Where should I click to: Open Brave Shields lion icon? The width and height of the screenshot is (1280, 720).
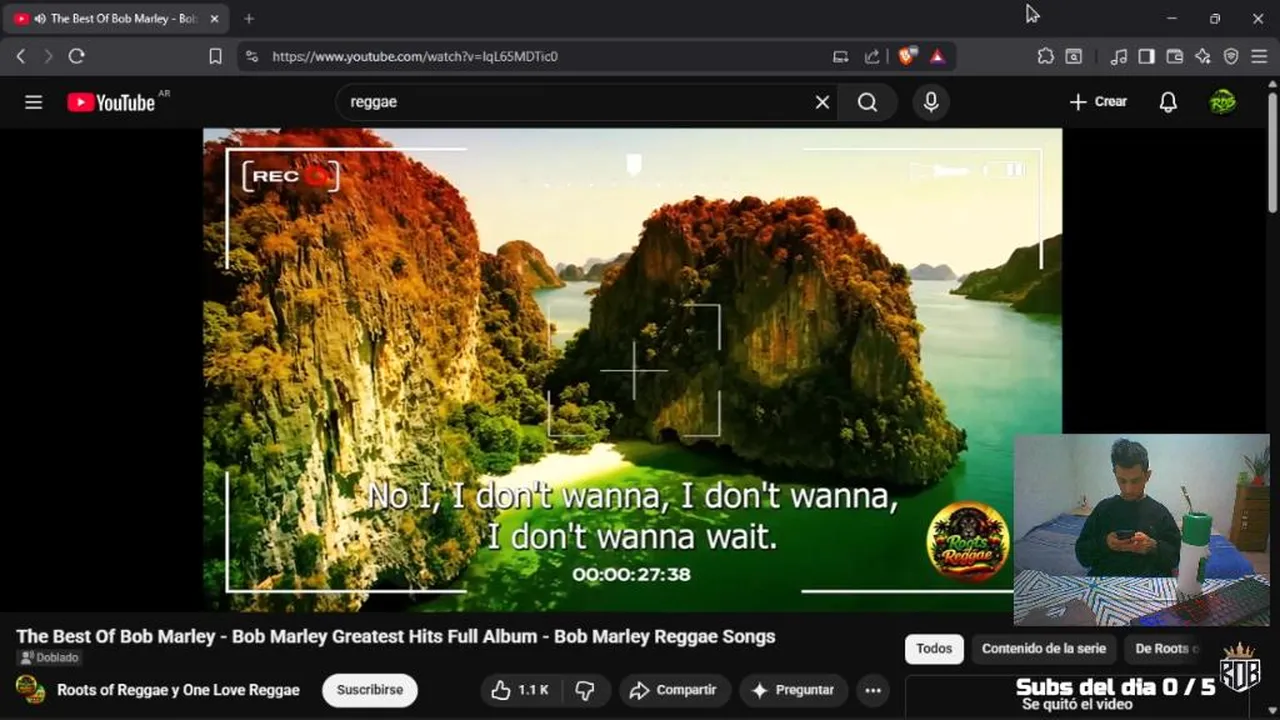(x=907, y=56)
